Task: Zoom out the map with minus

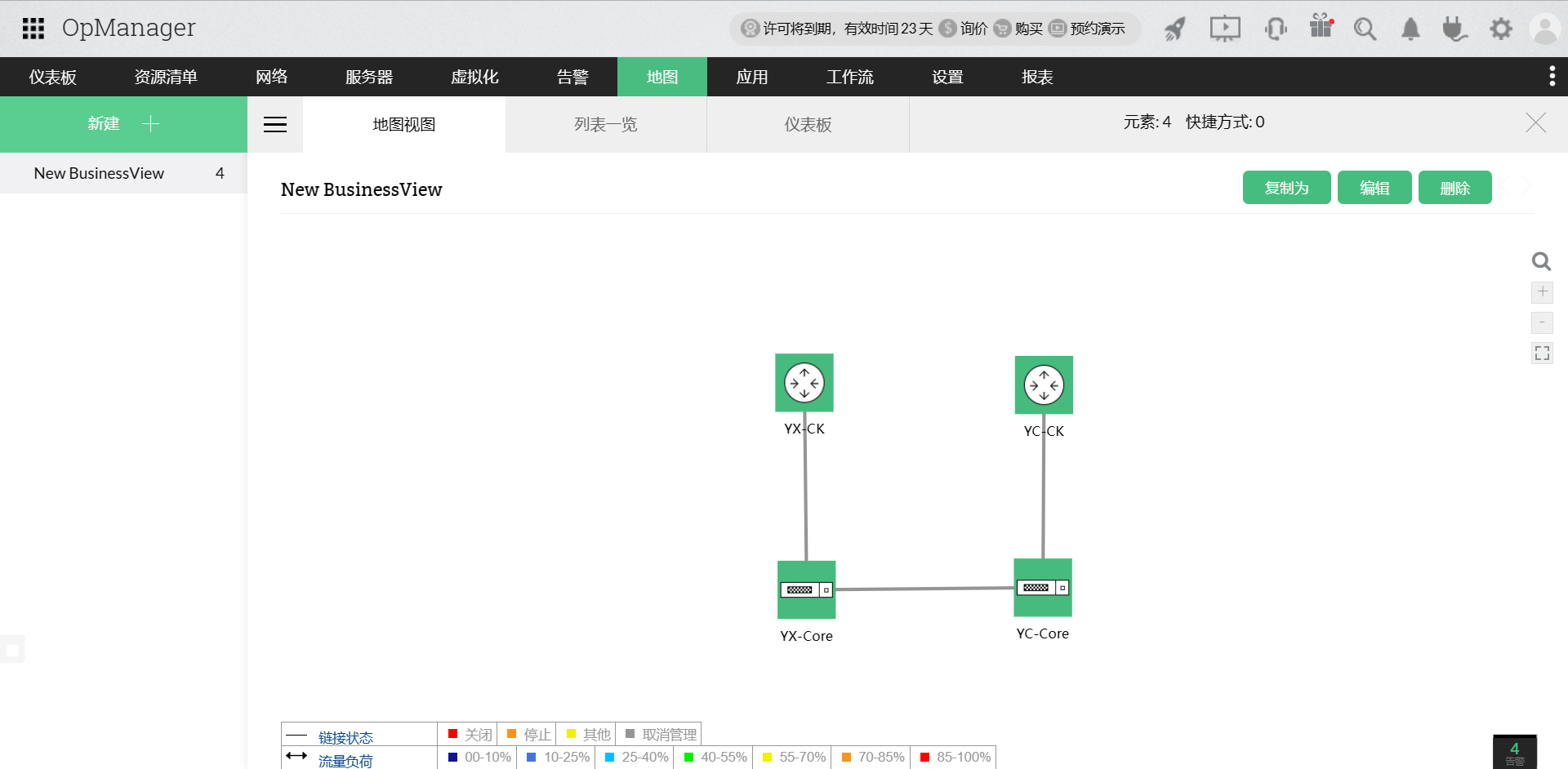Action: 1542,322
